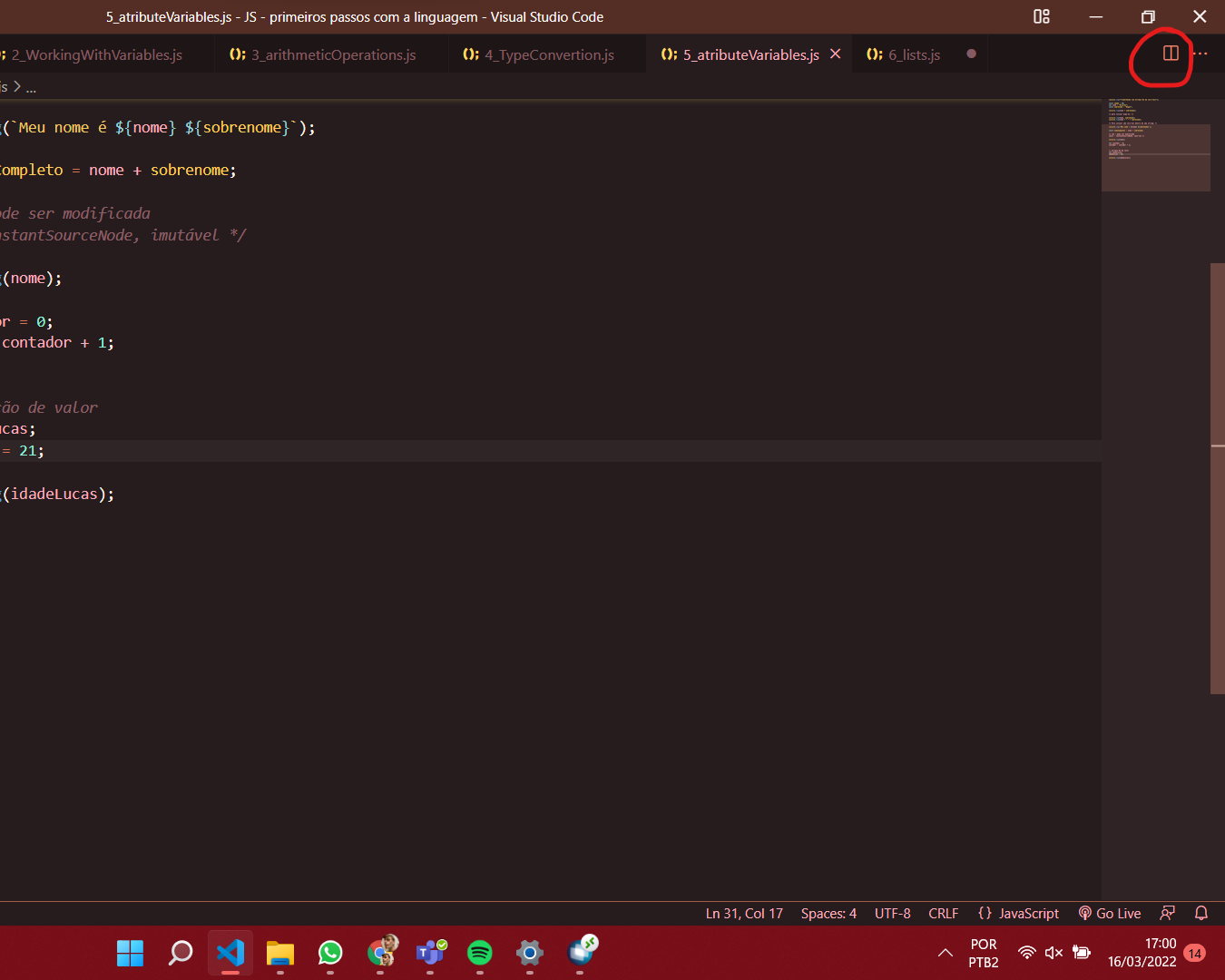Show hidden system tray icons

[946, 953]
